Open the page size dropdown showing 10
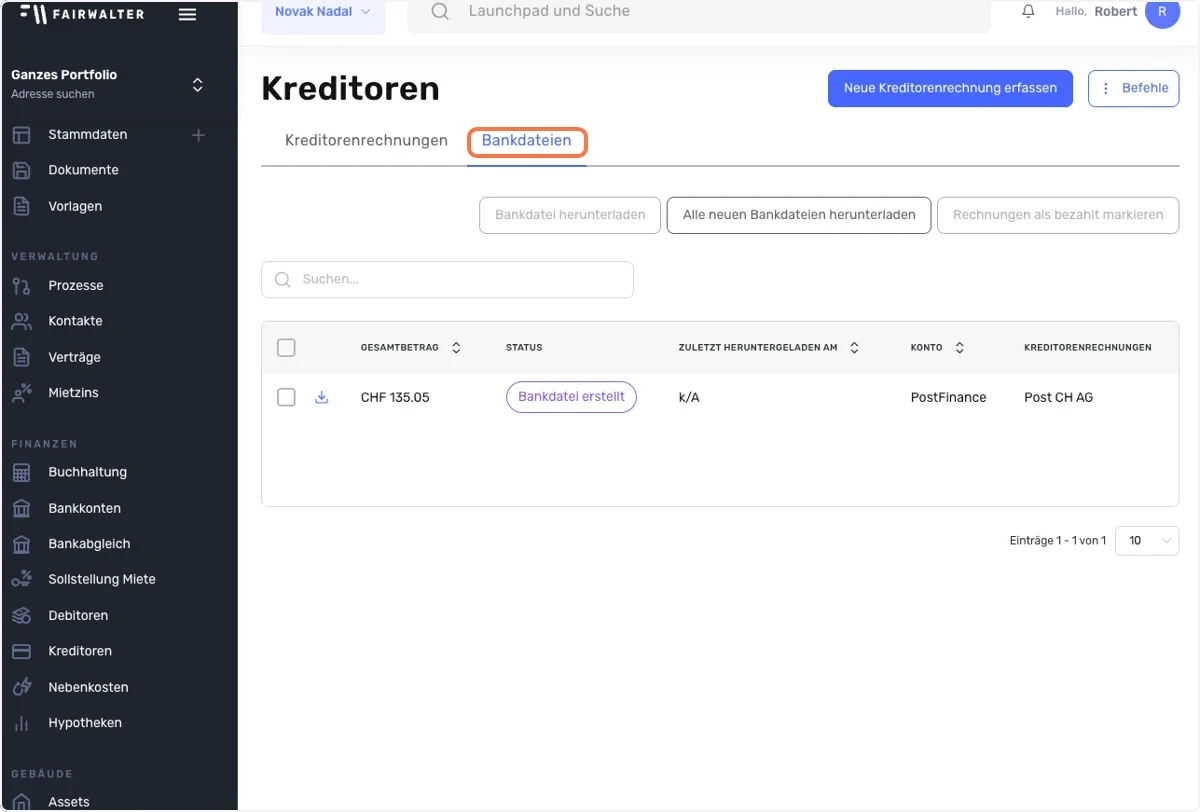Screen dimensions: 1200x812 click(x=1147, y=541)
